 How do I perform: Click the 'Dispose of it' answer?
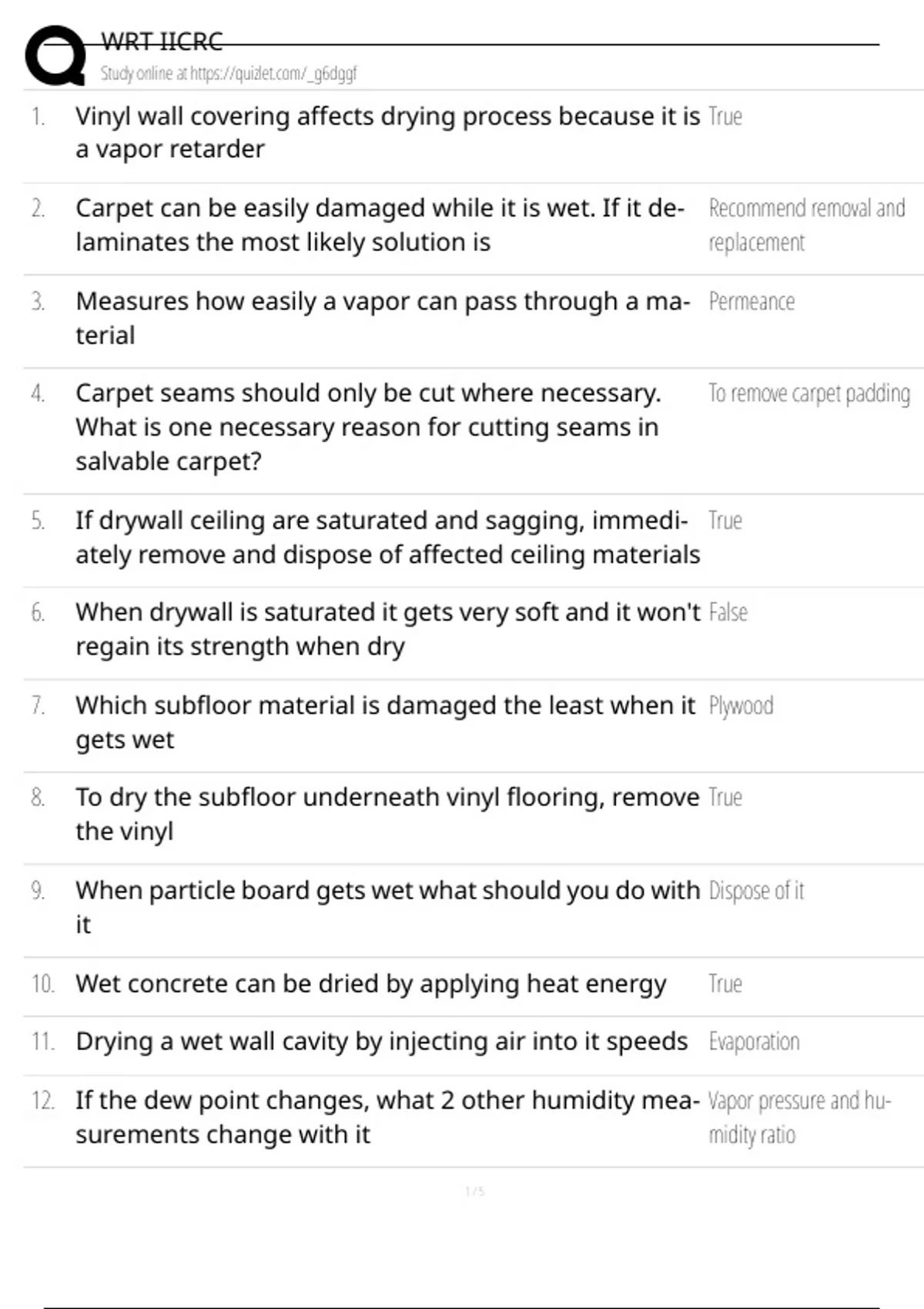click(x=755, y=891)
